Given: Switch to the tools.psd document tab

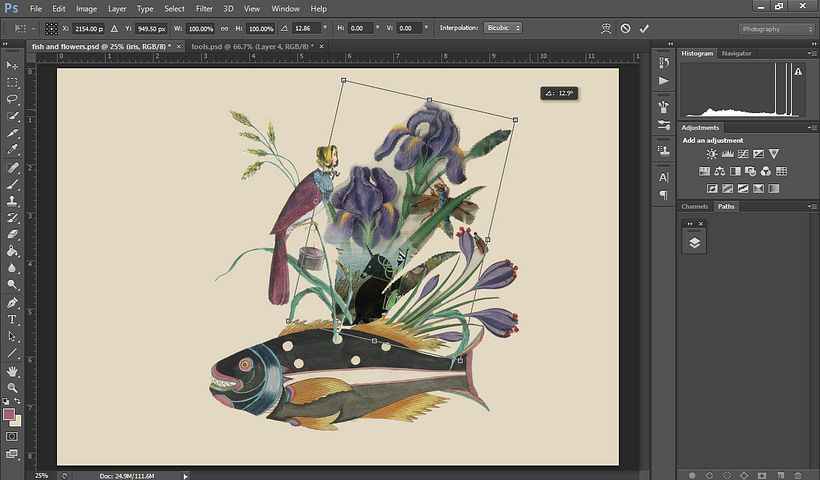Looking at the screenshot, I should click(x=242, y=46).
